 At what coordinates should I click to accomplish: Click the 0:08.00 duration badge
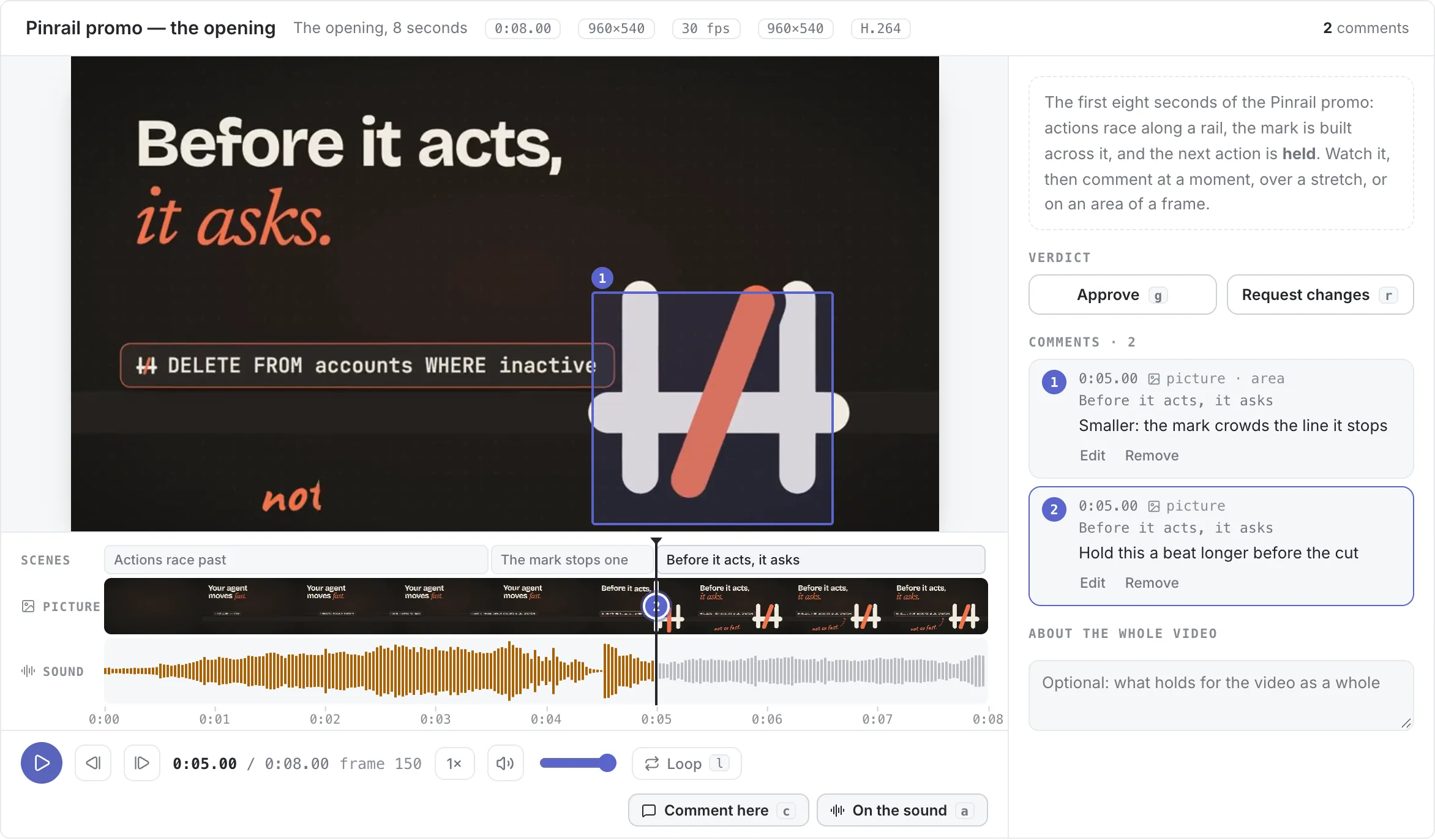(x=523, y=28)
